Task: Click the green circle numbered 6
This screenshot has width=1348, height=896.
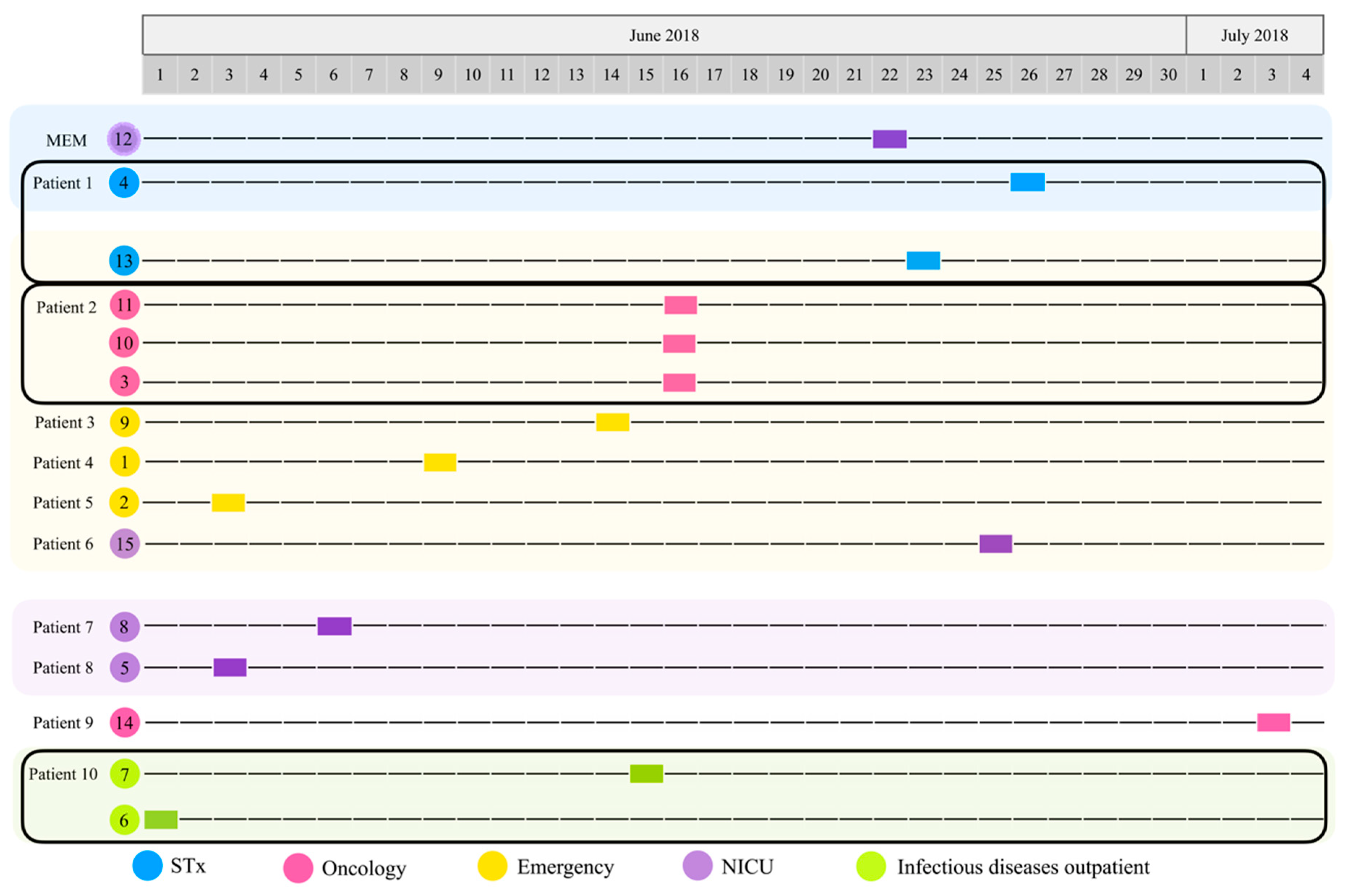Action: (125, 820)
